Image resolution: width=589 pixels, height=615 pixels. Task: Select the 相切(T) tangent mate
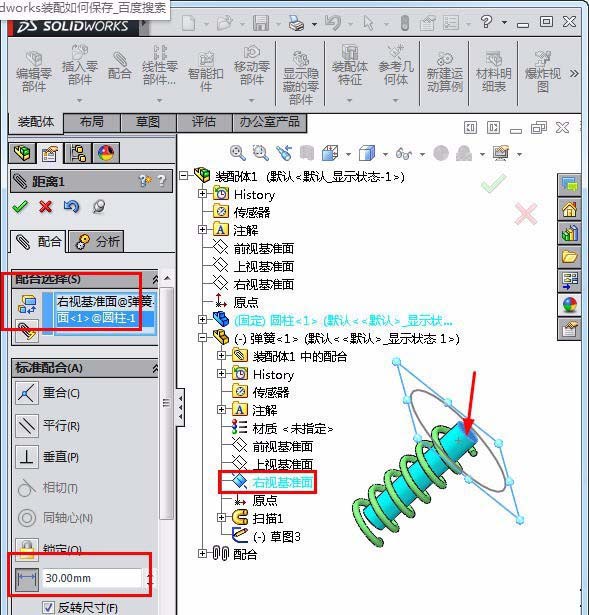click(x=27, y=488)
